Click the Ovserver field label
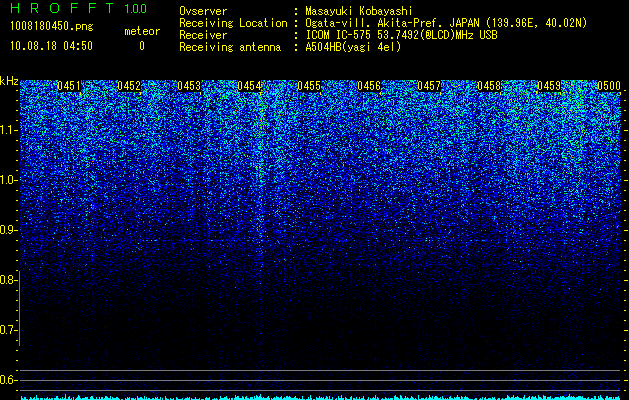This screenshot has height=400, width=629. (x=203, y=11)
